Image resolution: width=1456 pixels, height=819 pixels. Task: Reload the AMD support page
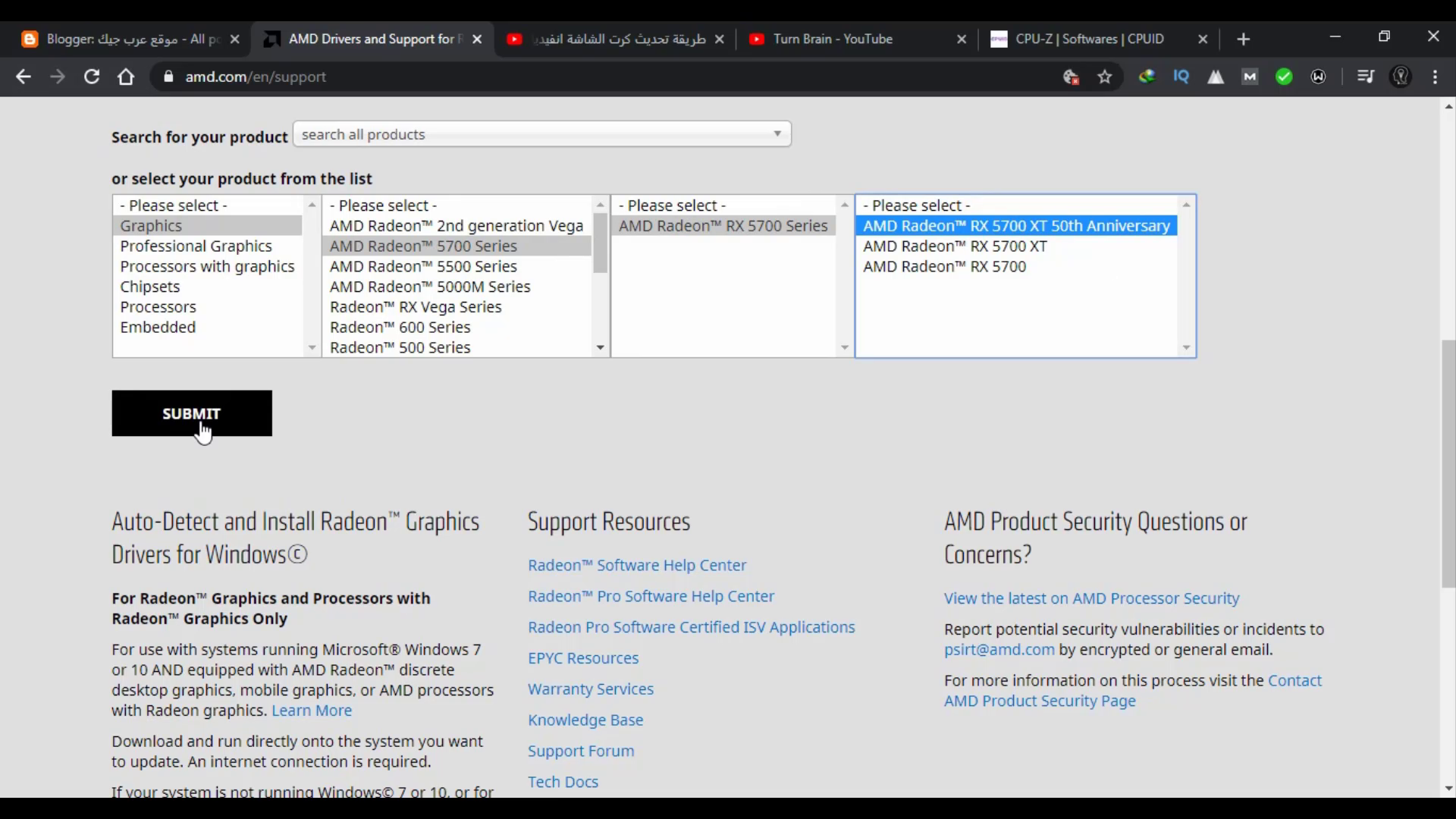[92, 77]
